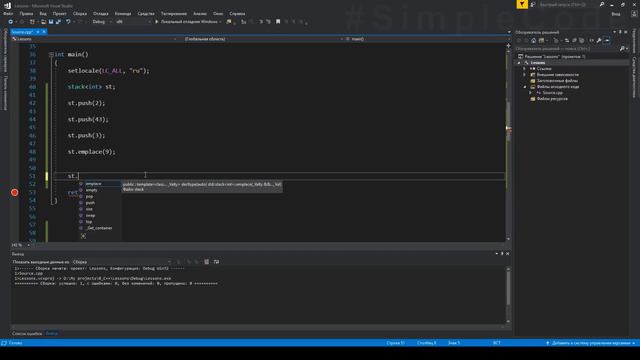Collapse the Файлы исходного кода folder
This screenshot has height=360, width=640.
tap(525, 87)
